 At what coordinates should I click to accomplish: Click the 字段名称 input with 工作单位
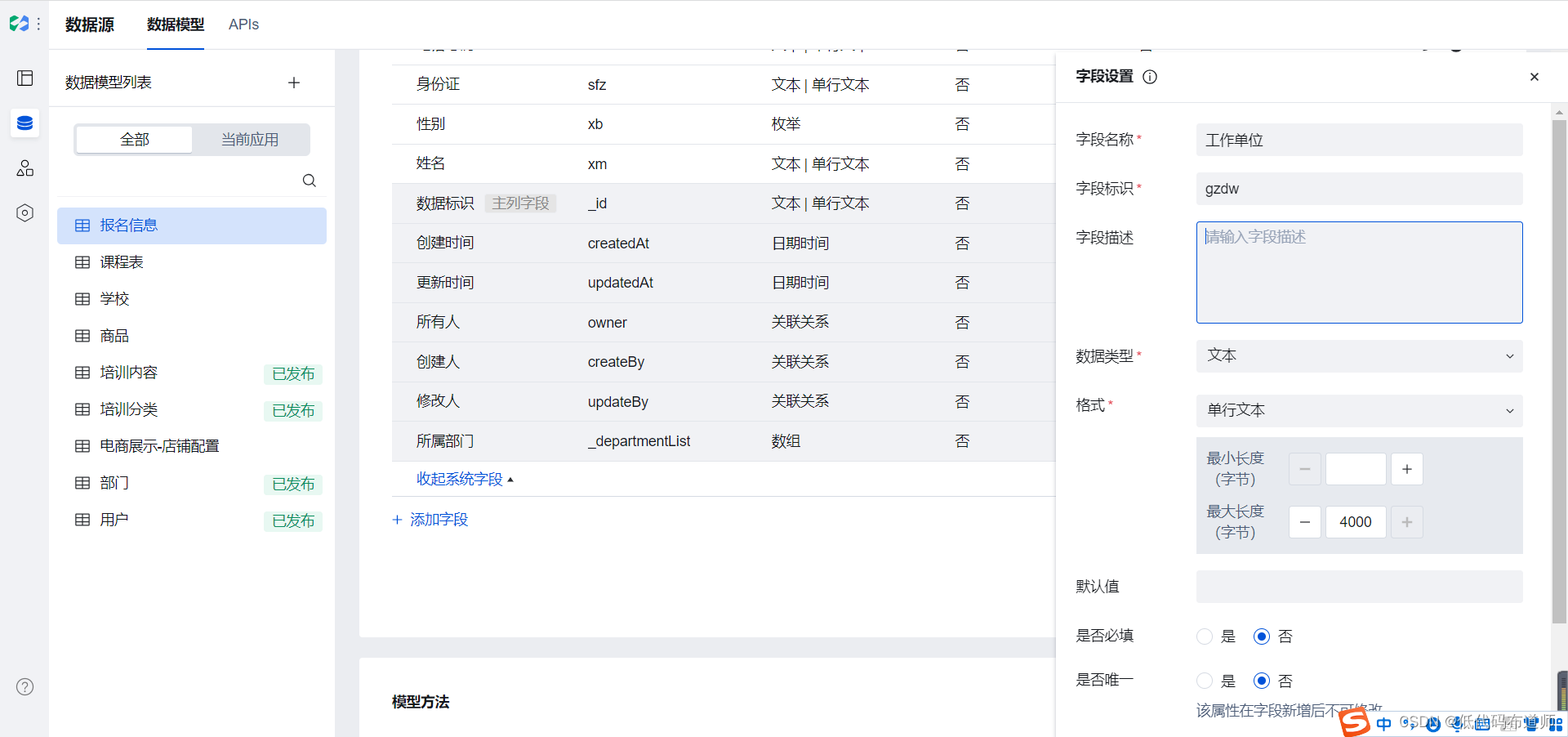click(x=1360, y=140)
